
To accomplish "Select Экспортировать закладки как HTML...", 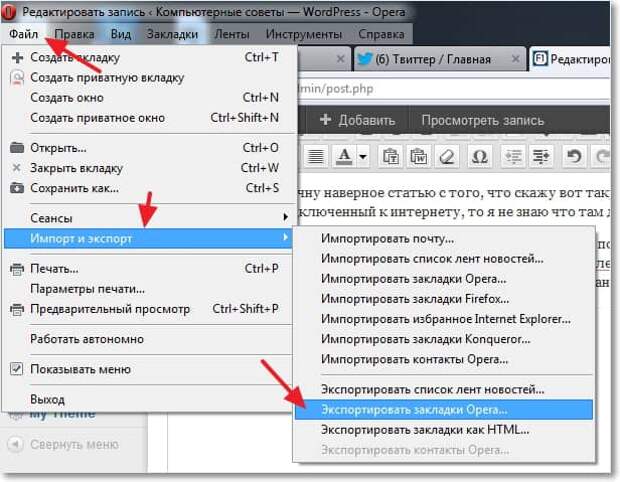I will click(x=444, y=430).
